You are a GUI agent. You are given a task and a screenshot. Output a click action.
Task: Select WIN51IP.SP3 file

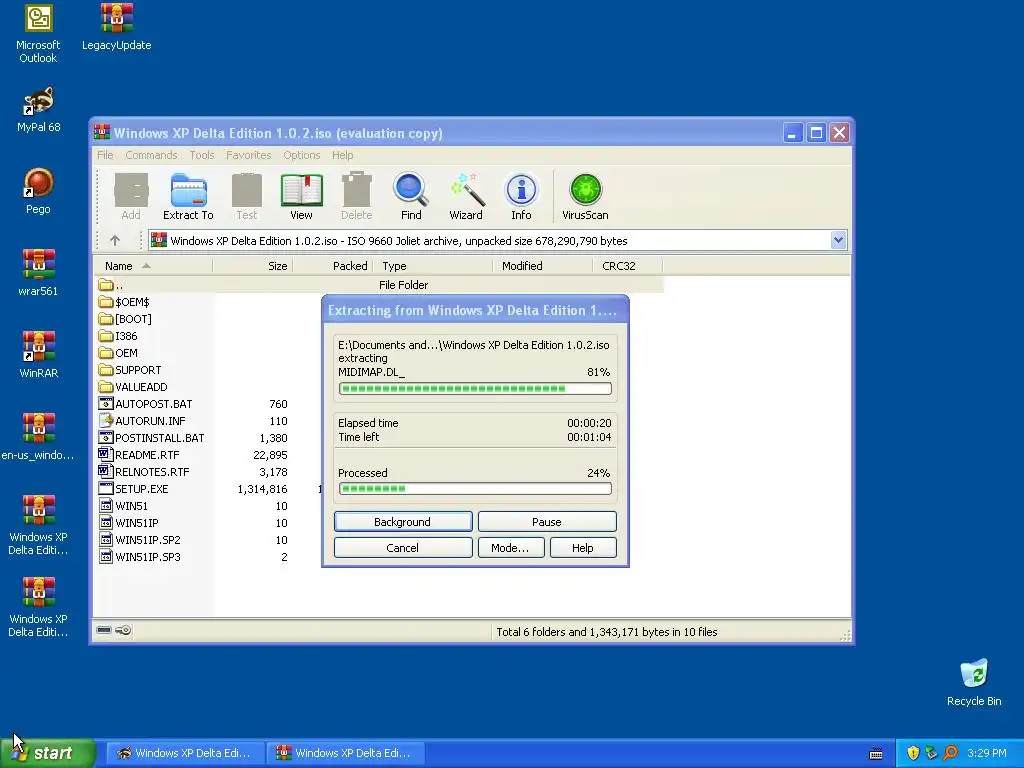(139, 556)
